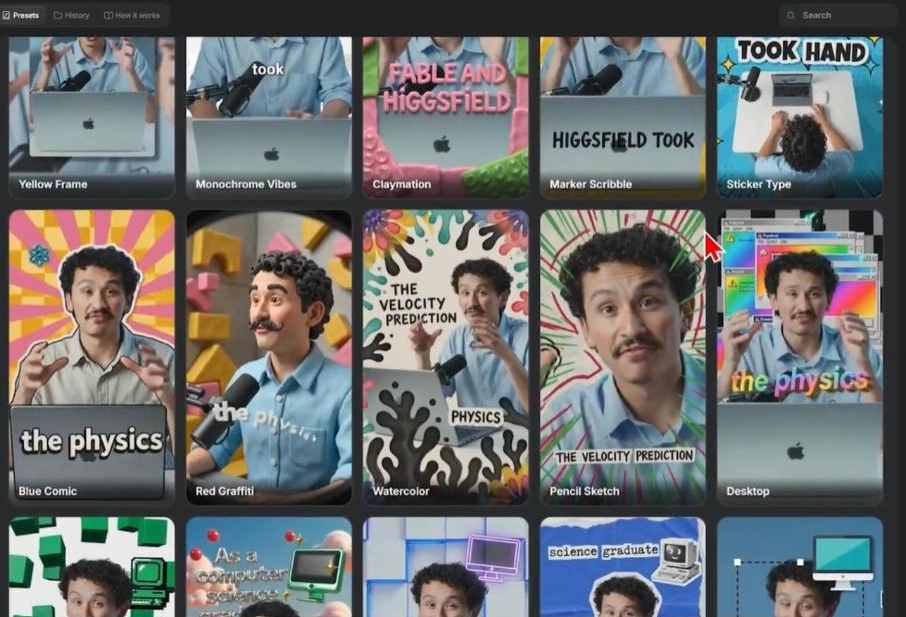Open the How it works tab
The width and height of the screenshot is (906, 617).
132,15
